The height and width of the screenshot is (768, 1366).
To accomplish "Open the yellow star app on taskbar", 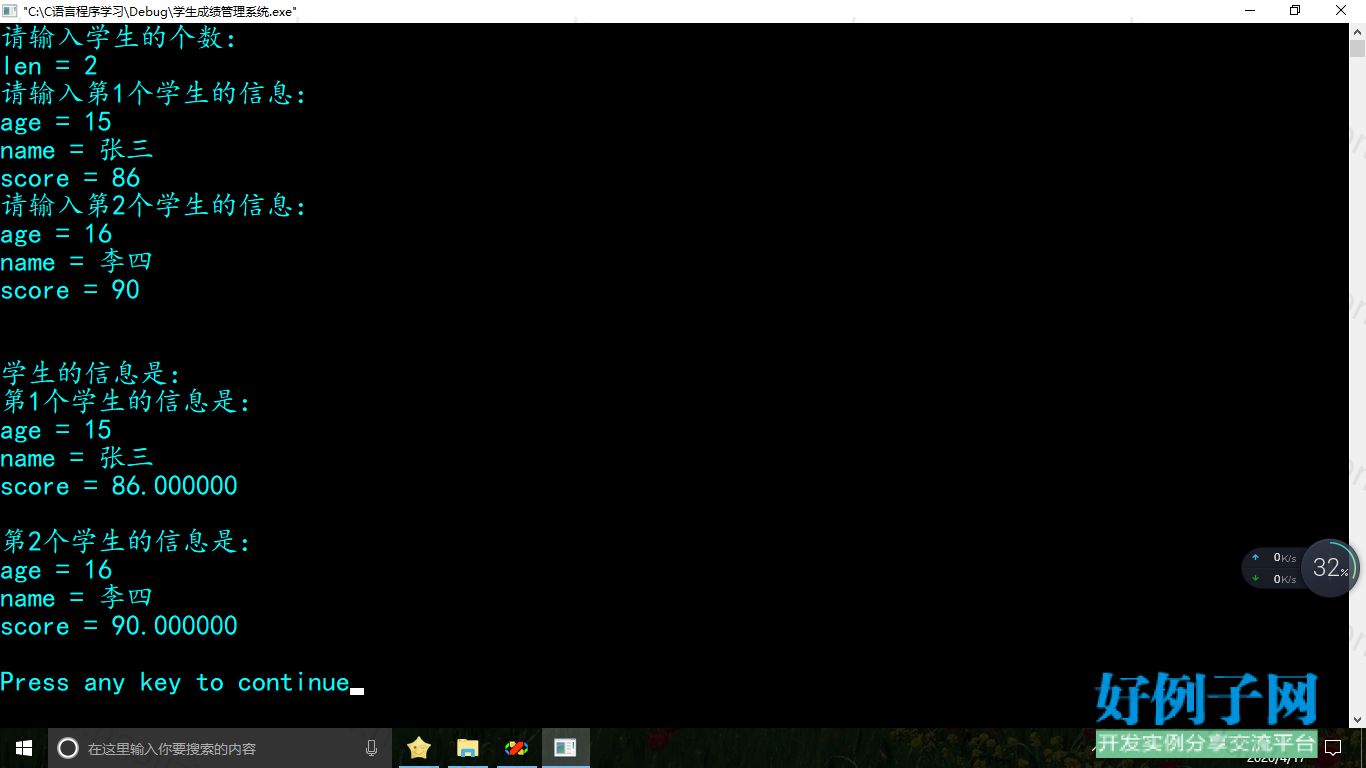I will click(419, 748).
